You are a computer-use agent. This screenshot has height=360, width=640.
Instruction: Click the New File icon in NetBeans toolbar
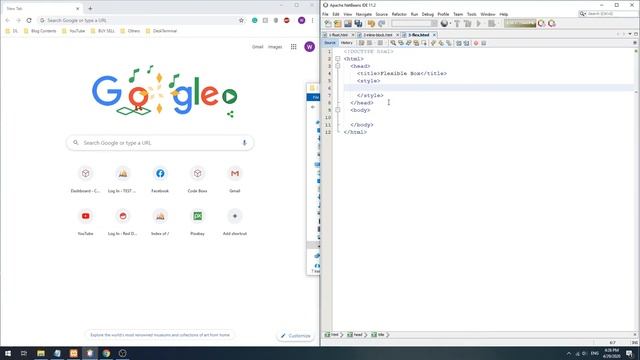(328, 24)
